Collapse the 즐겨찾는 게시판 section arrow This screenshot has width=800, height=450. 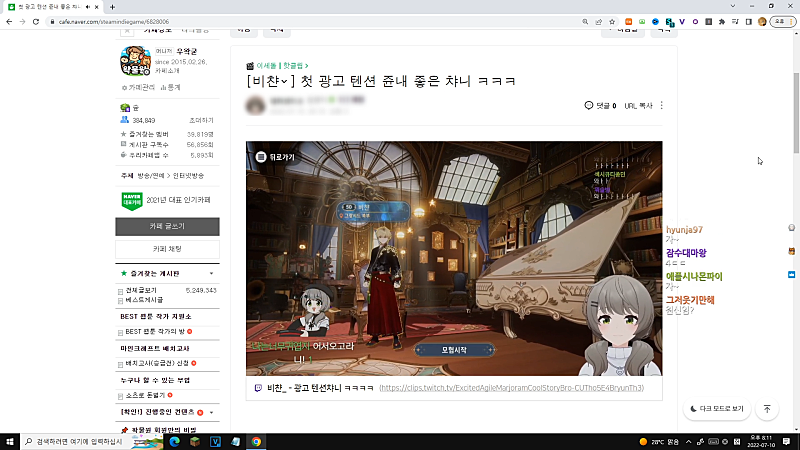click(211, 273)
